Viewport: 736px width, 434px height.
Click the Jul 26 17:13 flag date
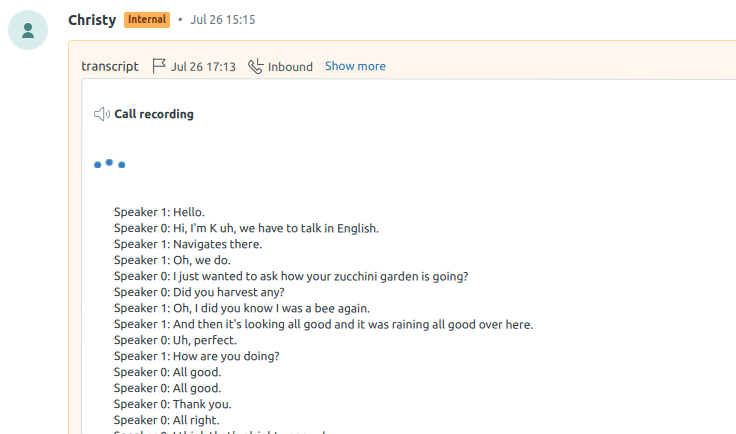point(203,67)
